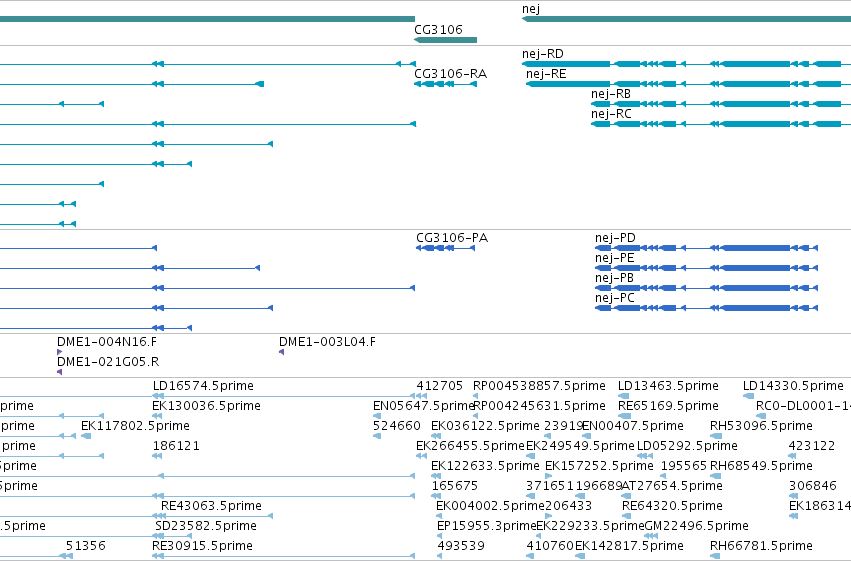Image resolution: width=851 pixels, height=561 pixels.
Task: Click the purple arrow under DME1-003L04.F
Action: 281,352
